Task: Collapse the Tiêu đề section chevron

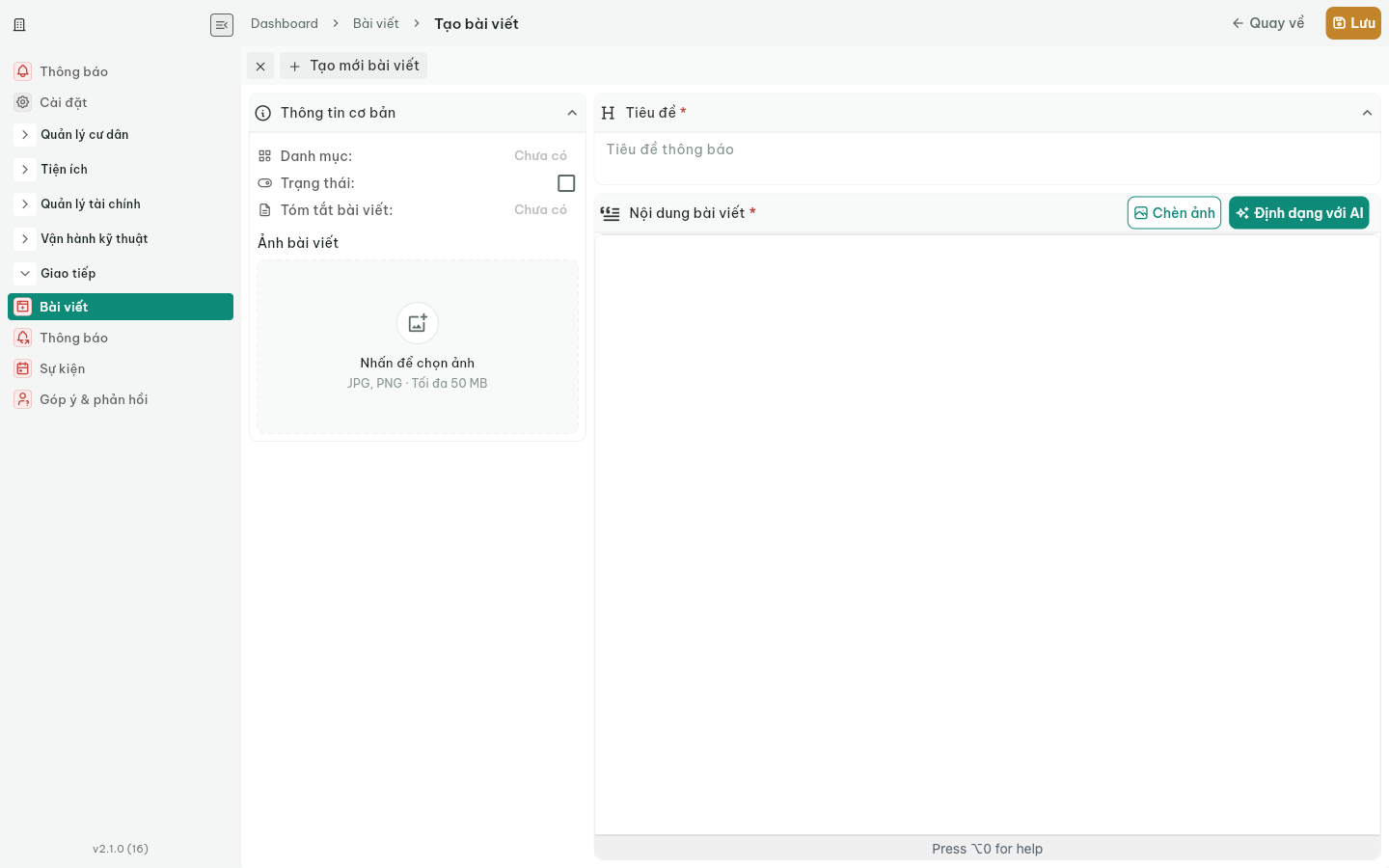Action: [1367, 113]
